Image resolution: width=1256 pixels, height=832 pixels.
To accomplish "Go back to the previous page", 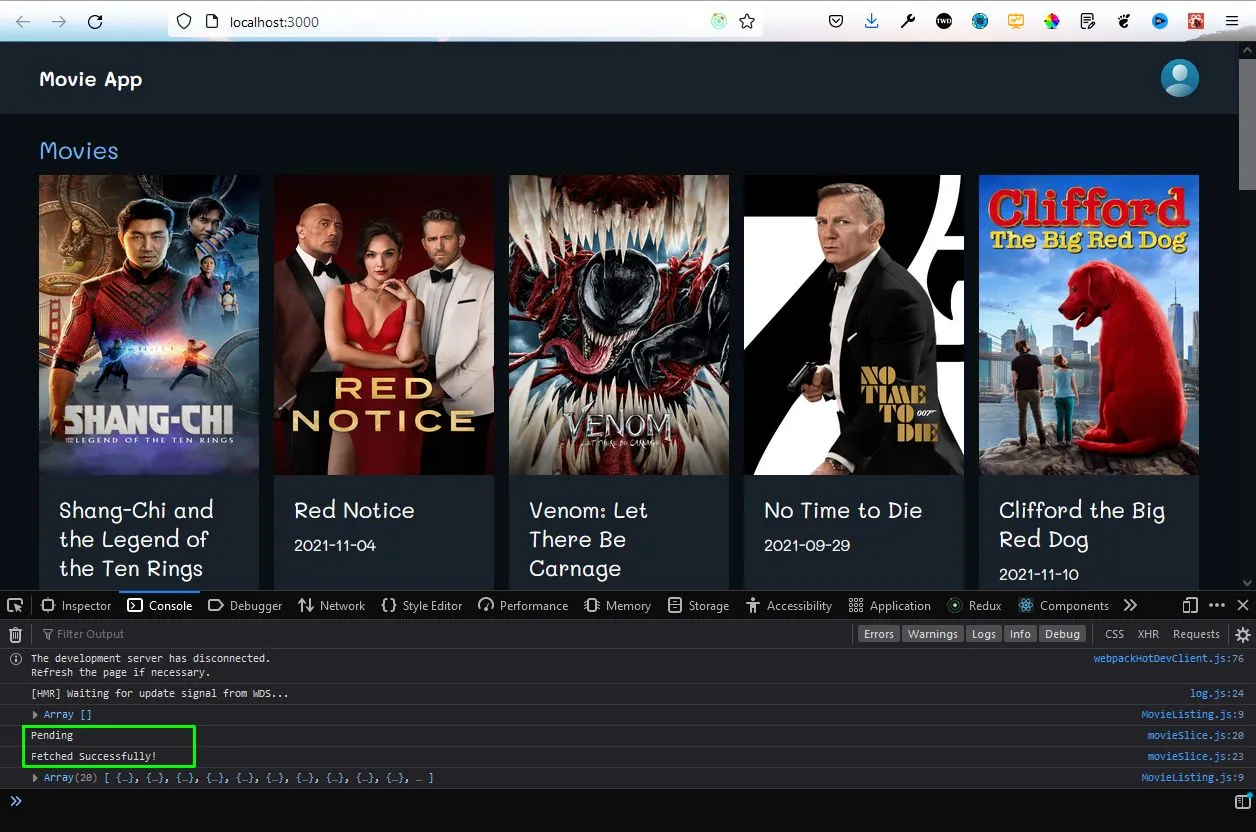I will [23, 21].
